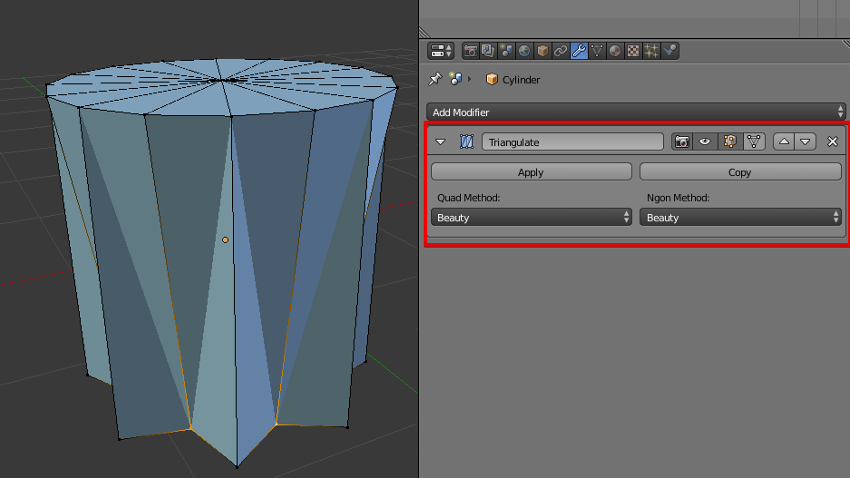The image size is (850, 478).
Task: Open the Render properties camera icon
Action: pos(470,50)
